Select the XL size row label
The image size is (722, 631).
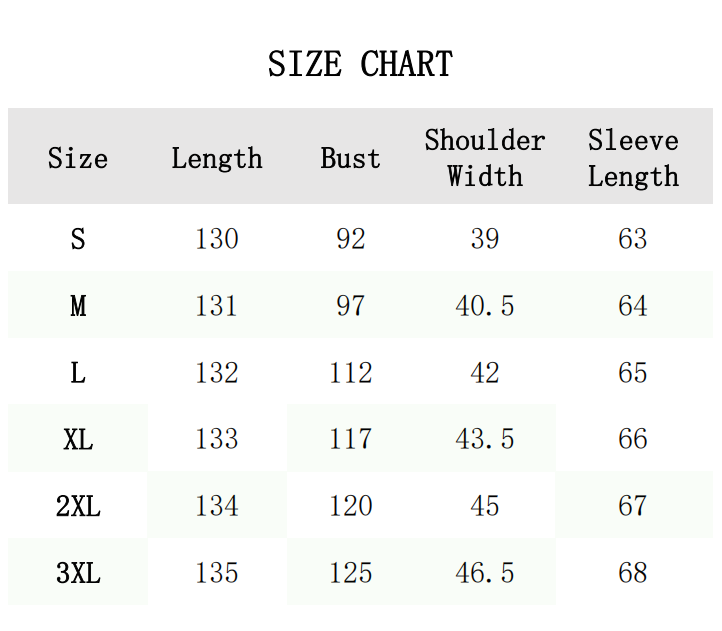78,439
